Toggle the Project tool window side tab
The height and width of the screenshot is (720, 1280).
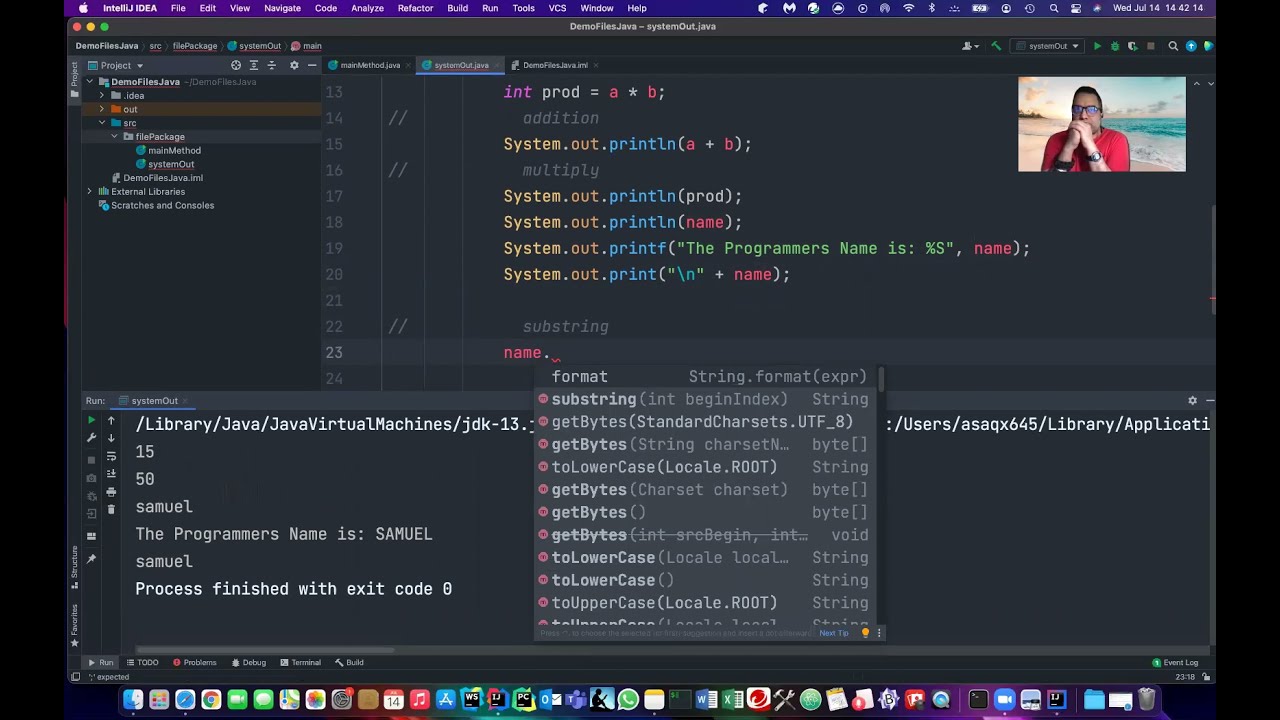[x=74, y=79]
